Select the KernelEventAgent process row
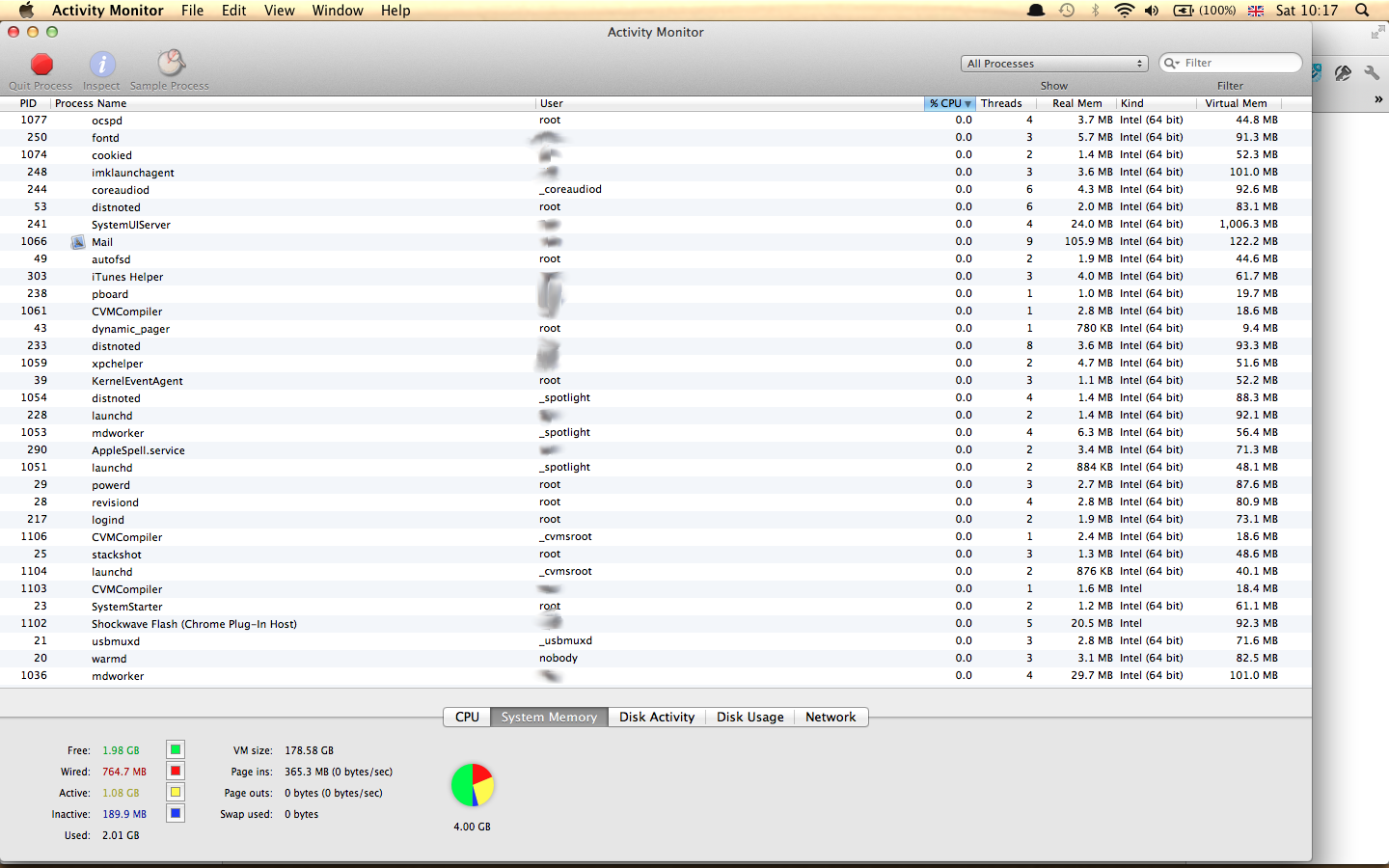The image size is (1389, 868). pos(656,381)
